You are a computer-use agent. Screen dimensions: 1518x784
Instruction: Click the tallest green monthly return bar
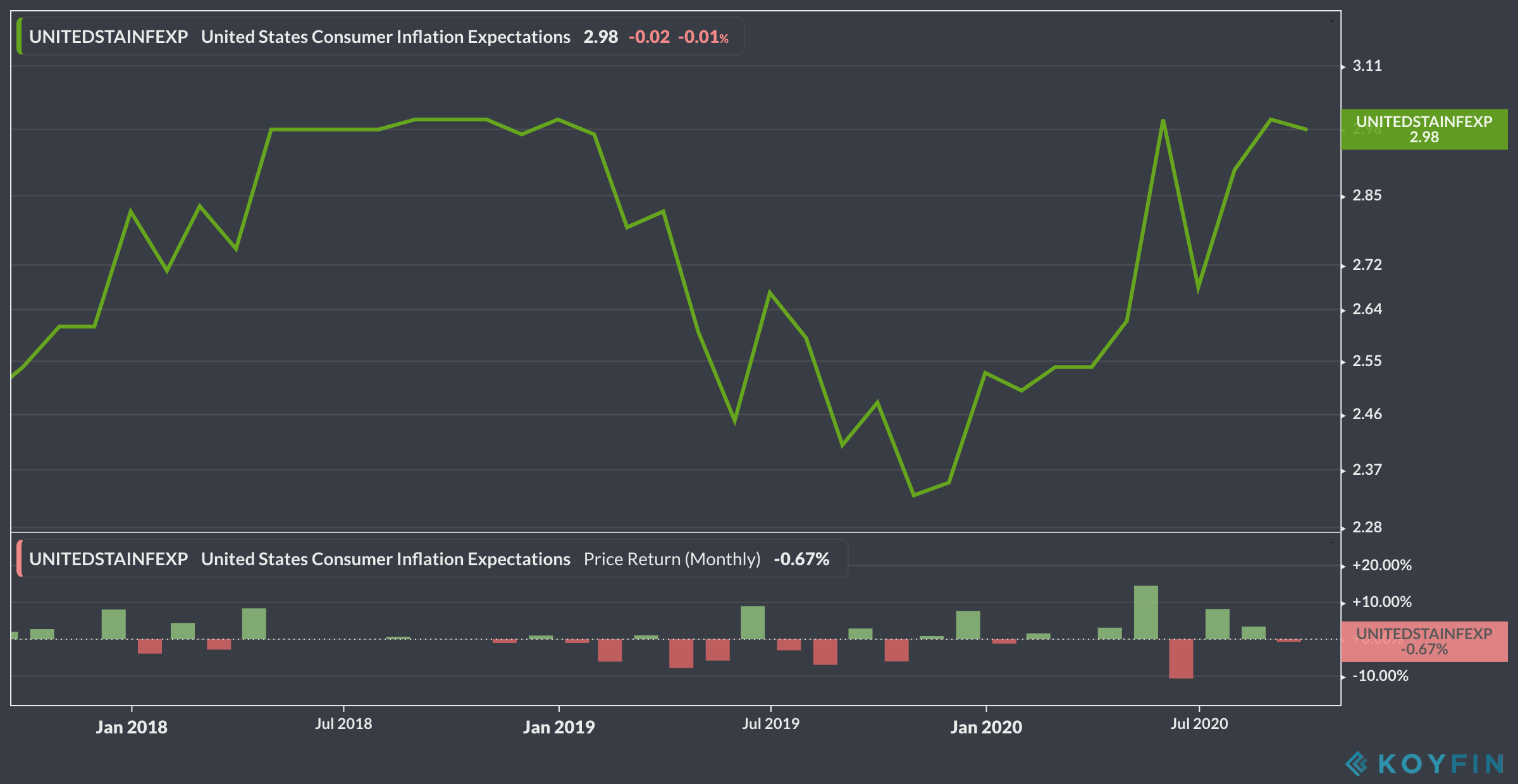click(1146, 612)
